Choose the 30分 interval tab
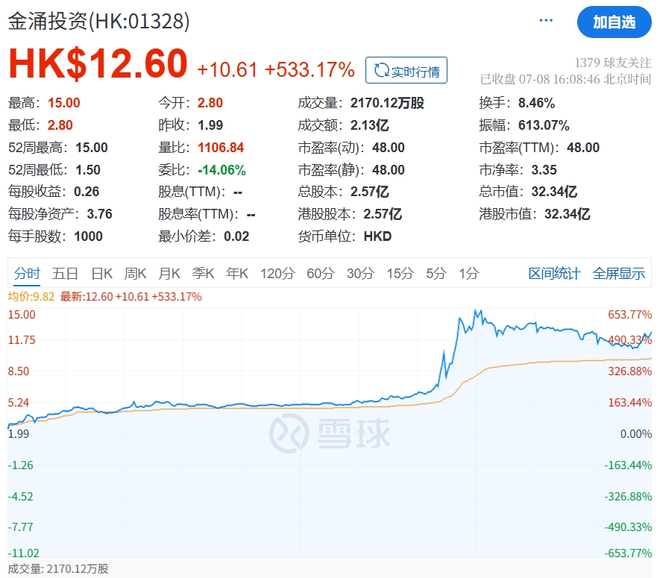 pos(360,274)
